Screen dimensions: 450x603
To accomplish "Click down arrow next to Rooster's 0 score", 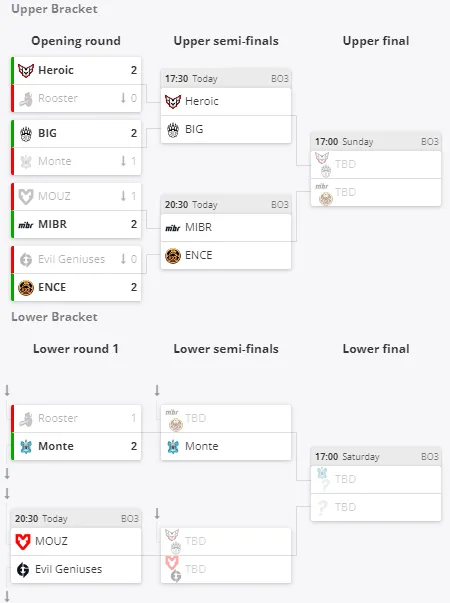I will tap(123, 98).
